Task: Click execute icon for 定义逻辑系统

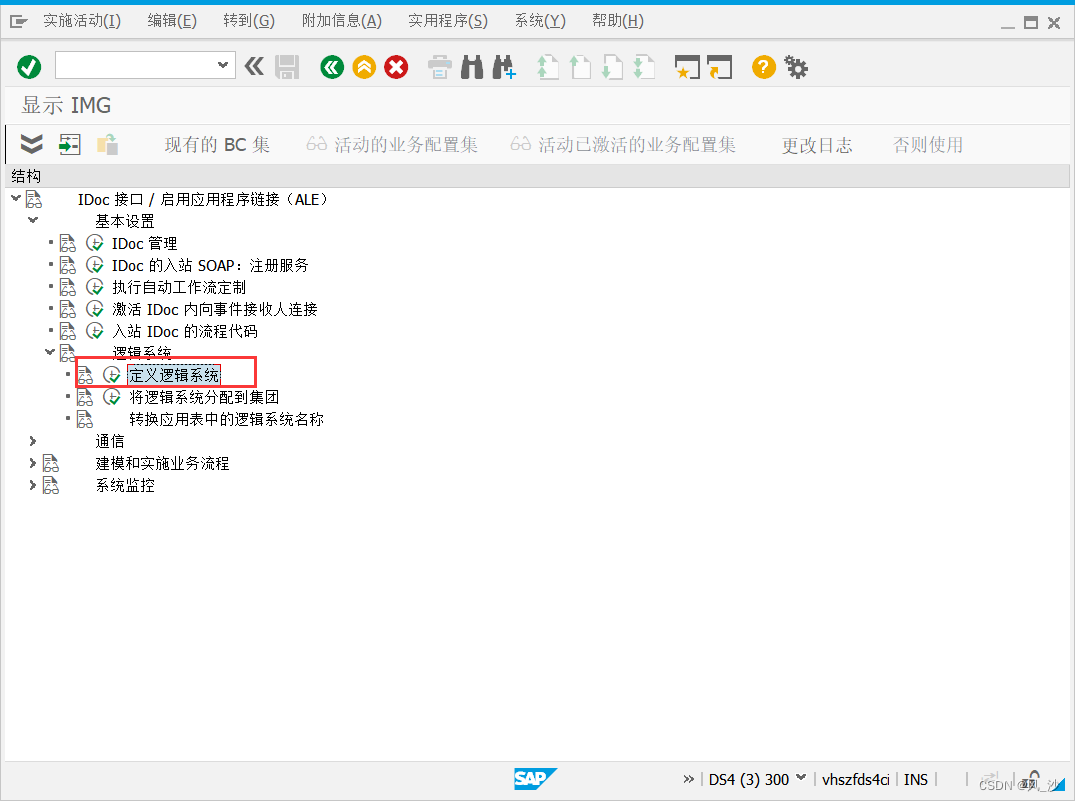Action: coord(112,374)
